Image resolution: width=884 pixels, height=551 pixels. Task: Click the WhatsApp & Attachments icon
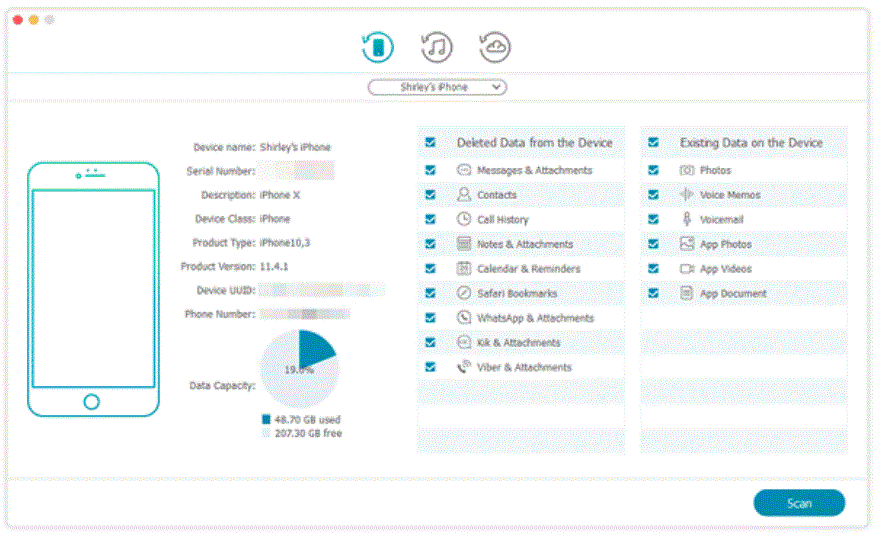click(463, 318)
